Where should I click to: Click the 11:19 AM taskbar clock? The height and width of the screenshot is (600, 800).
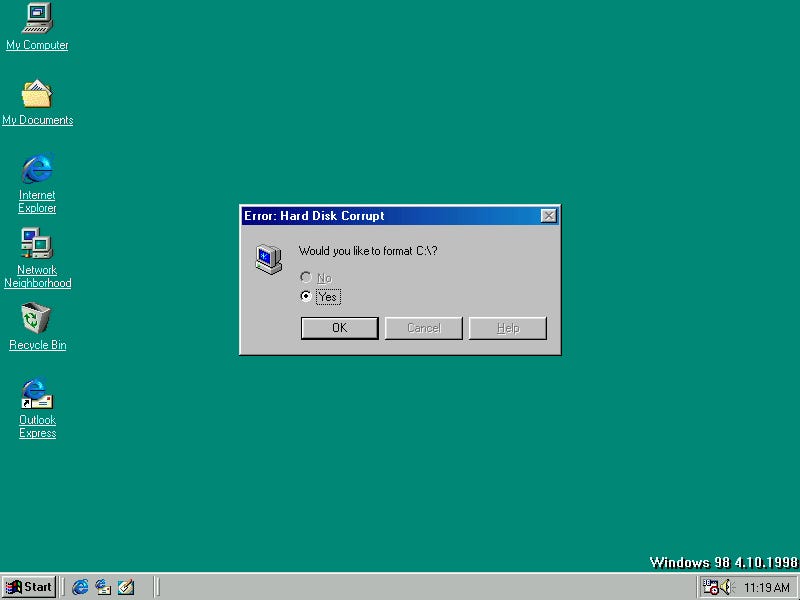[767, 587]
